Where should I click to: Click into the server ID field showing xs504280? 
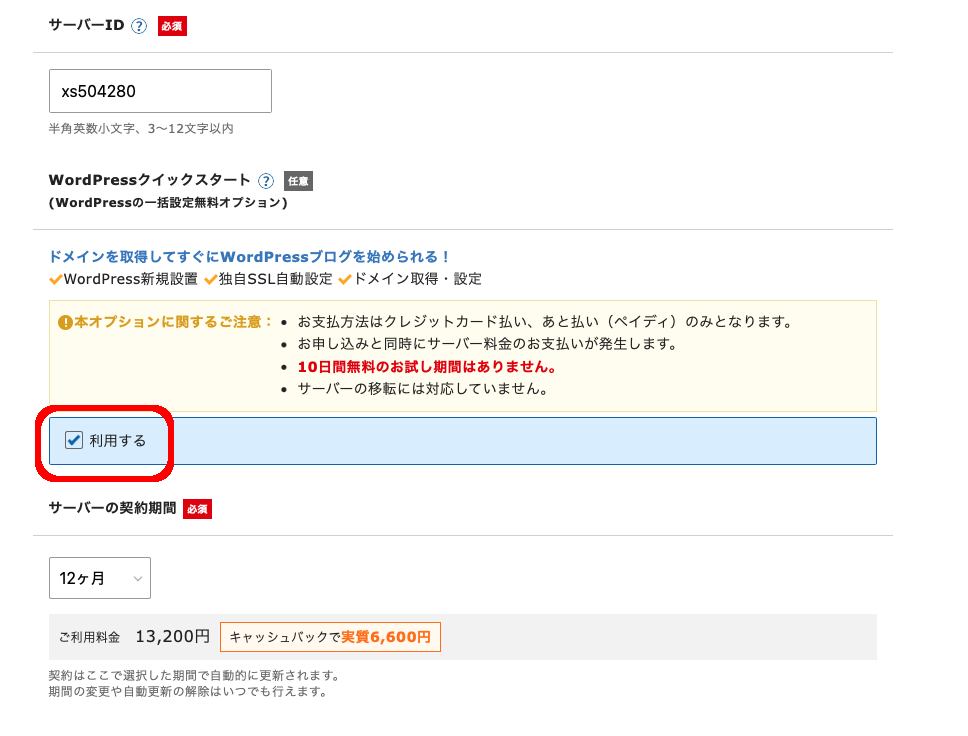[160, 91]
